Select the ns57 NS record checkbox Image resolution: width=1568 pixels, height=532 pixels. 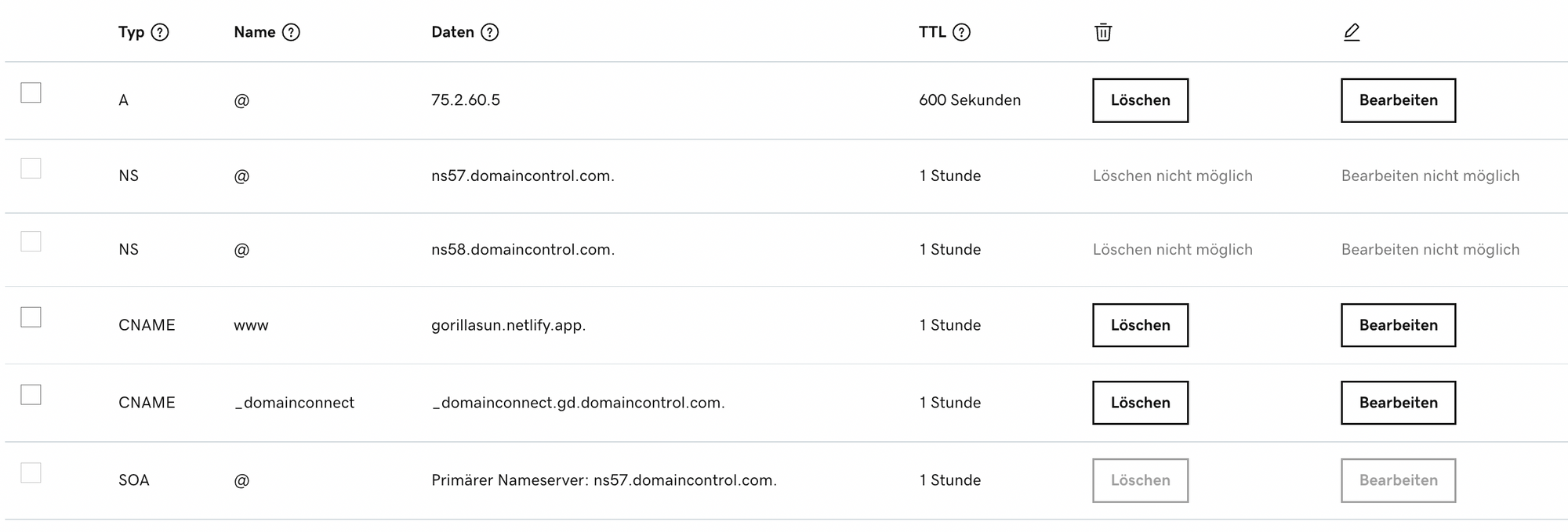point(31,168)
